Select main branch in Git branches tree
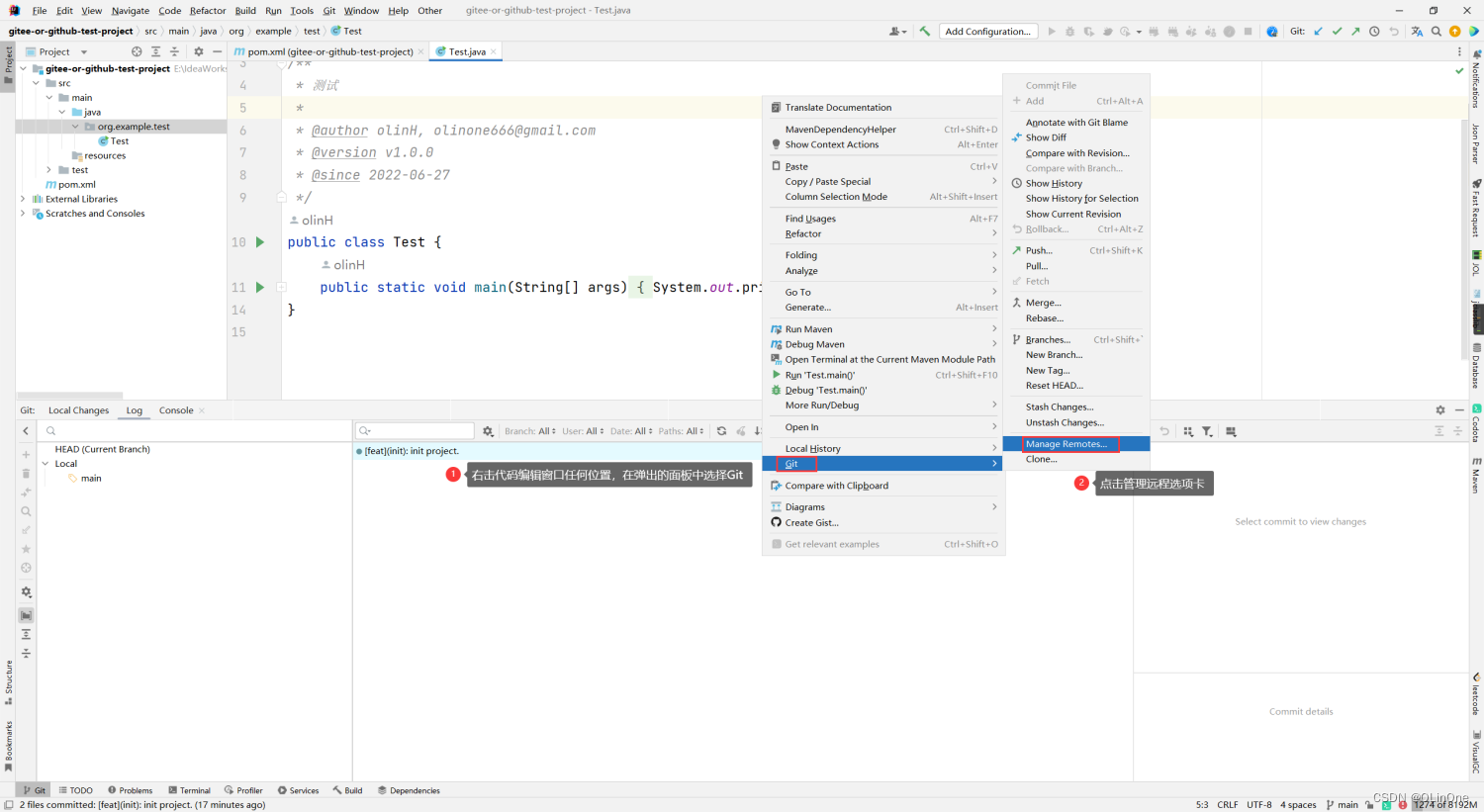1484x812 pixels. (85, 479)
